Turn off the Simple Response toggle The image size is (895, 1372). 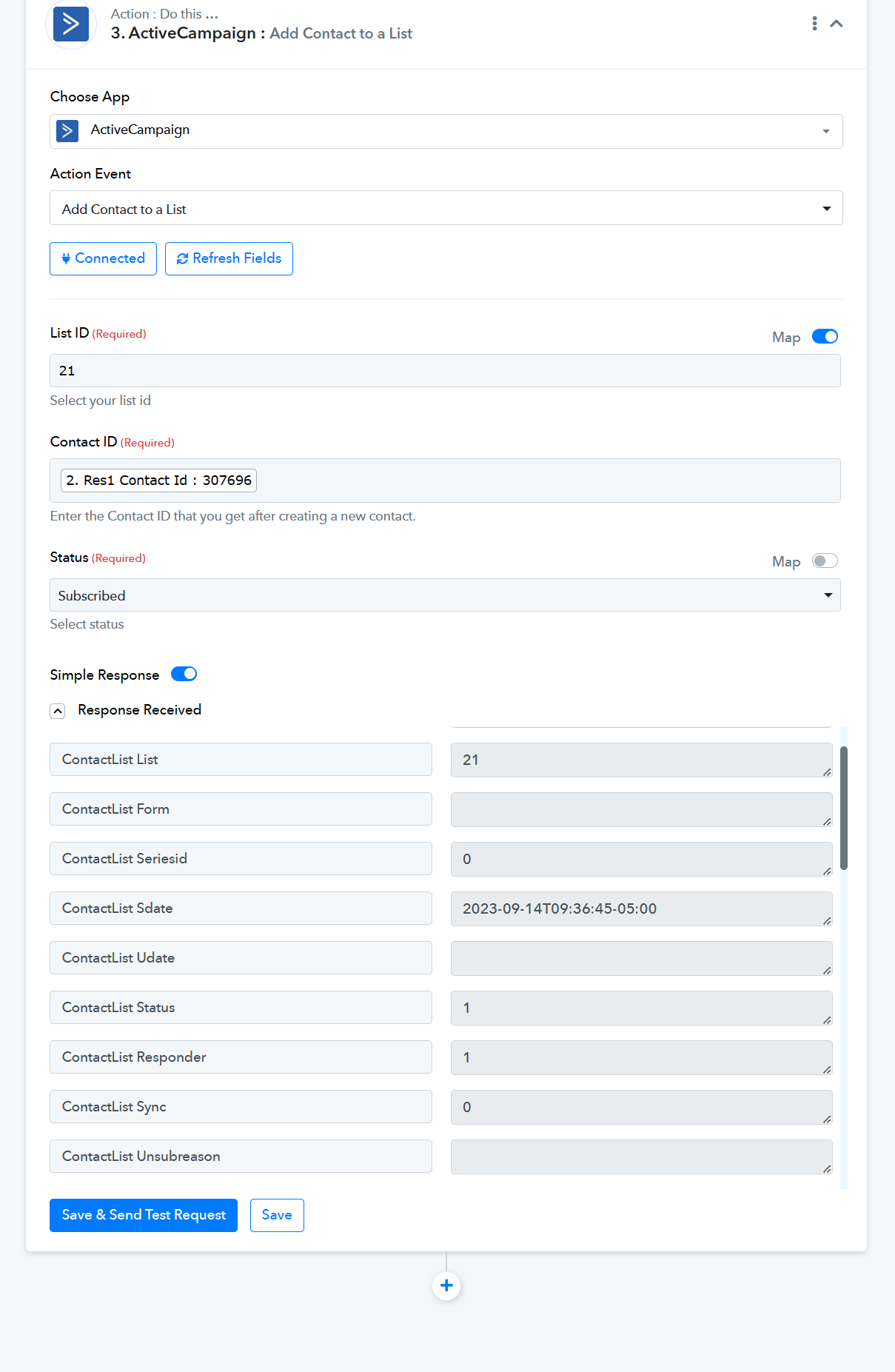pos(184,674)
